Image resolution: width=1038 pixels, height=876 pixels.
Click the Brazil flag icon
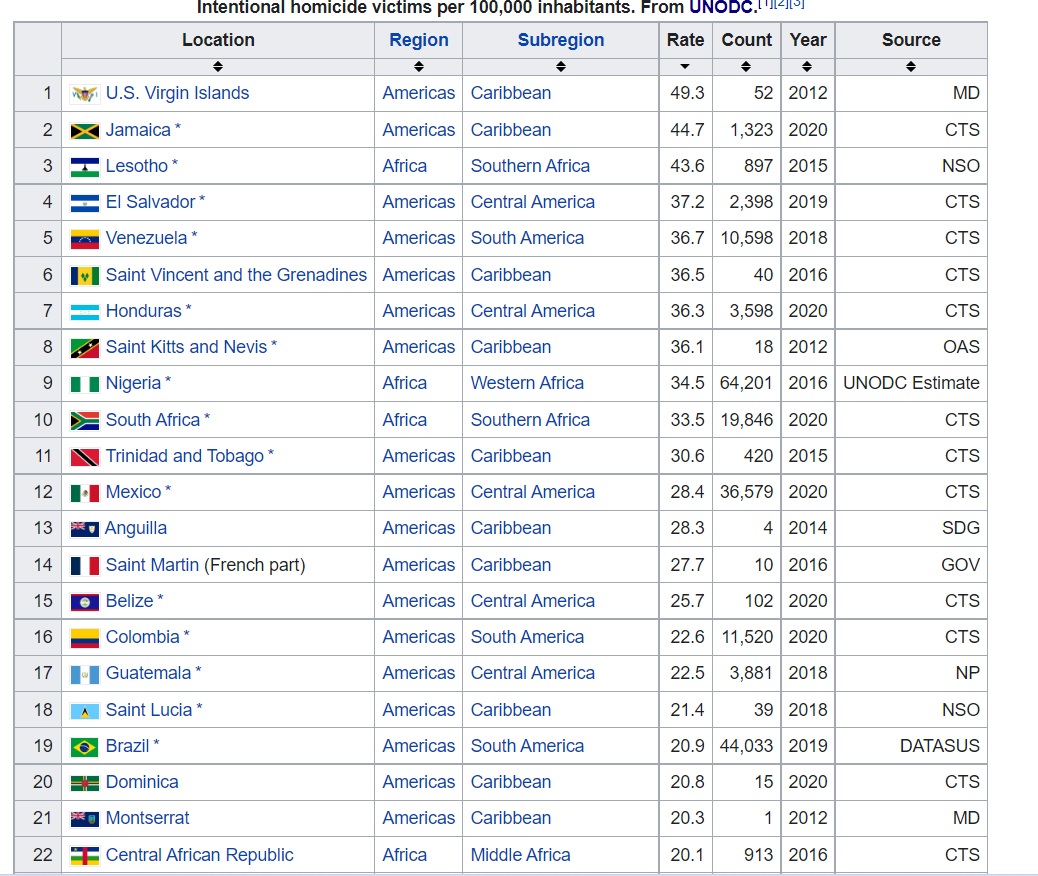pyautogui.click(x=85, y=747)
